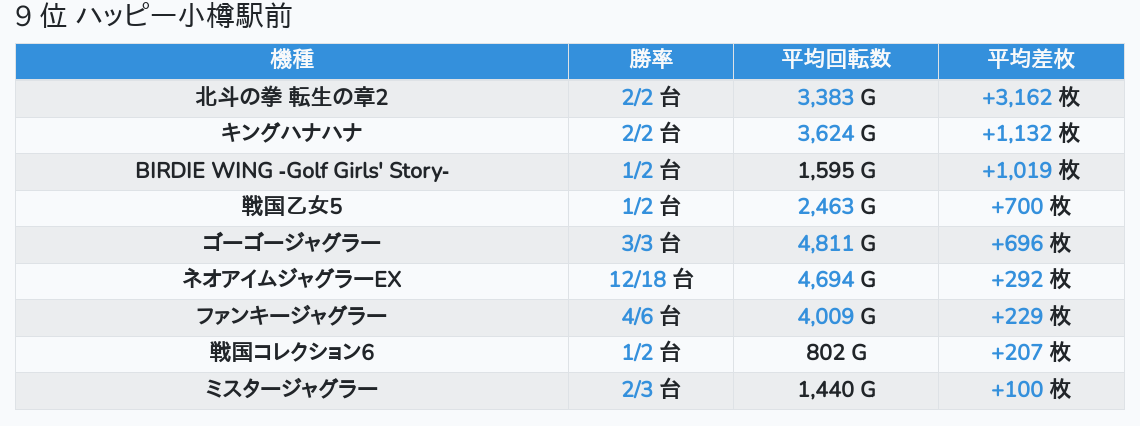Select the 北斗の拳 転生の章2 row name
Viewport: 1140px width, 426px height.
292,97
